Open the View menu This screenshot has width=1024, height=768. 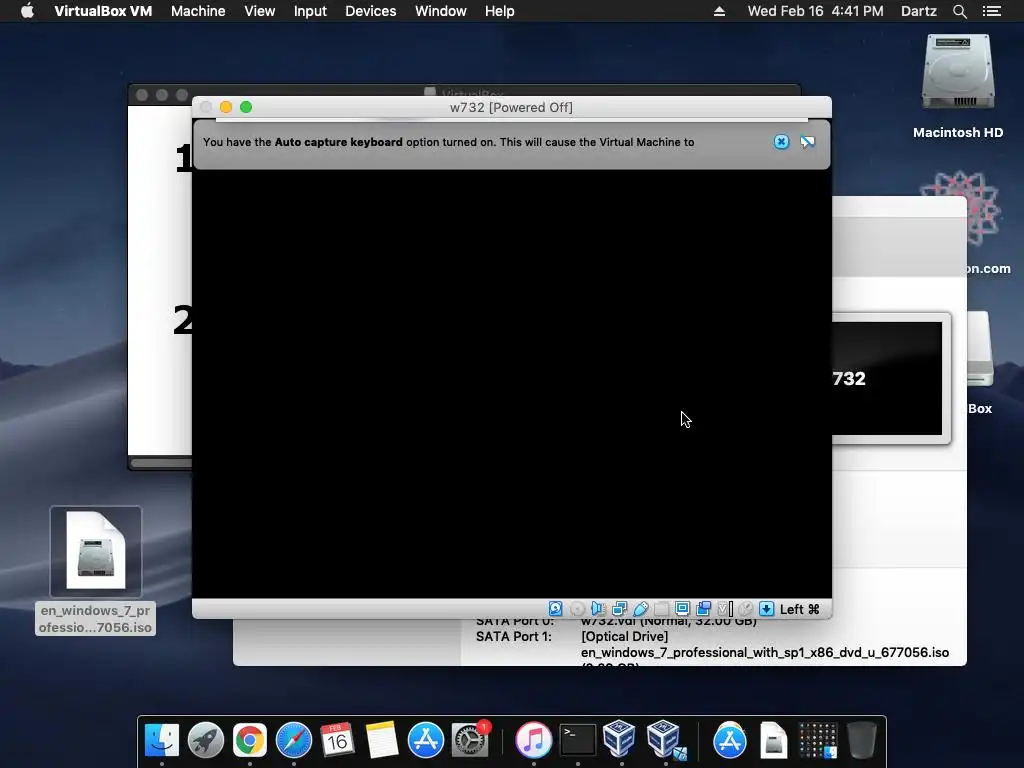(259, 11)
